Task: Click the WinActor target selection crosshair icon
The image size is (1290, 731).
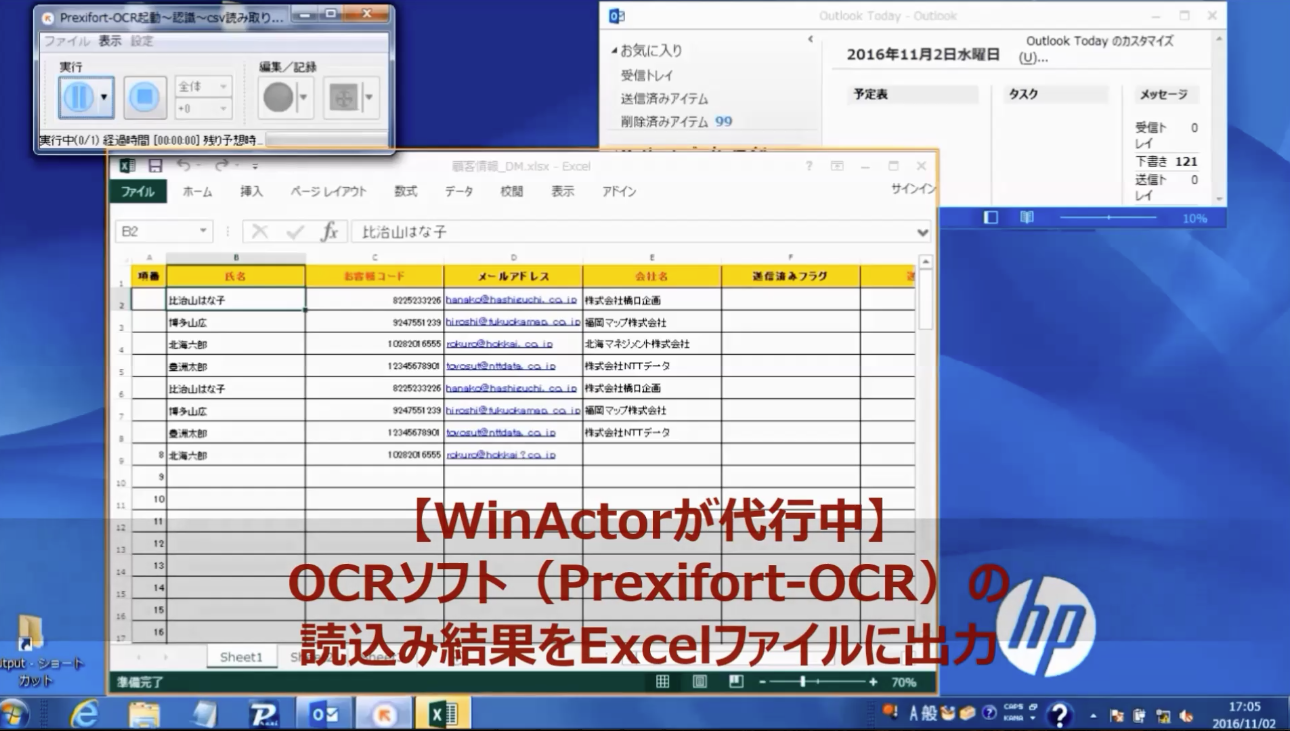Action: click(x=344, y=97)
